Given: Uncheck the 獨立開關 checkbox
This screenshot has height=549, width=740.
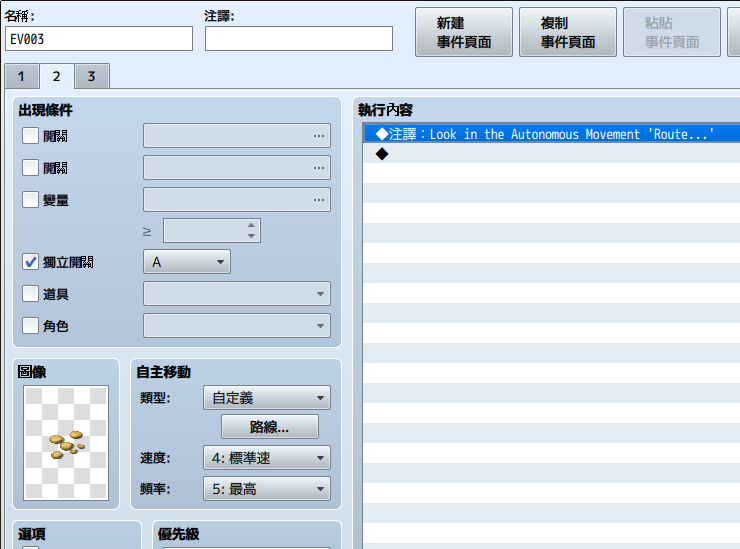Looking at the screenshot, I should pyautogui.click(x=31, y=262).
